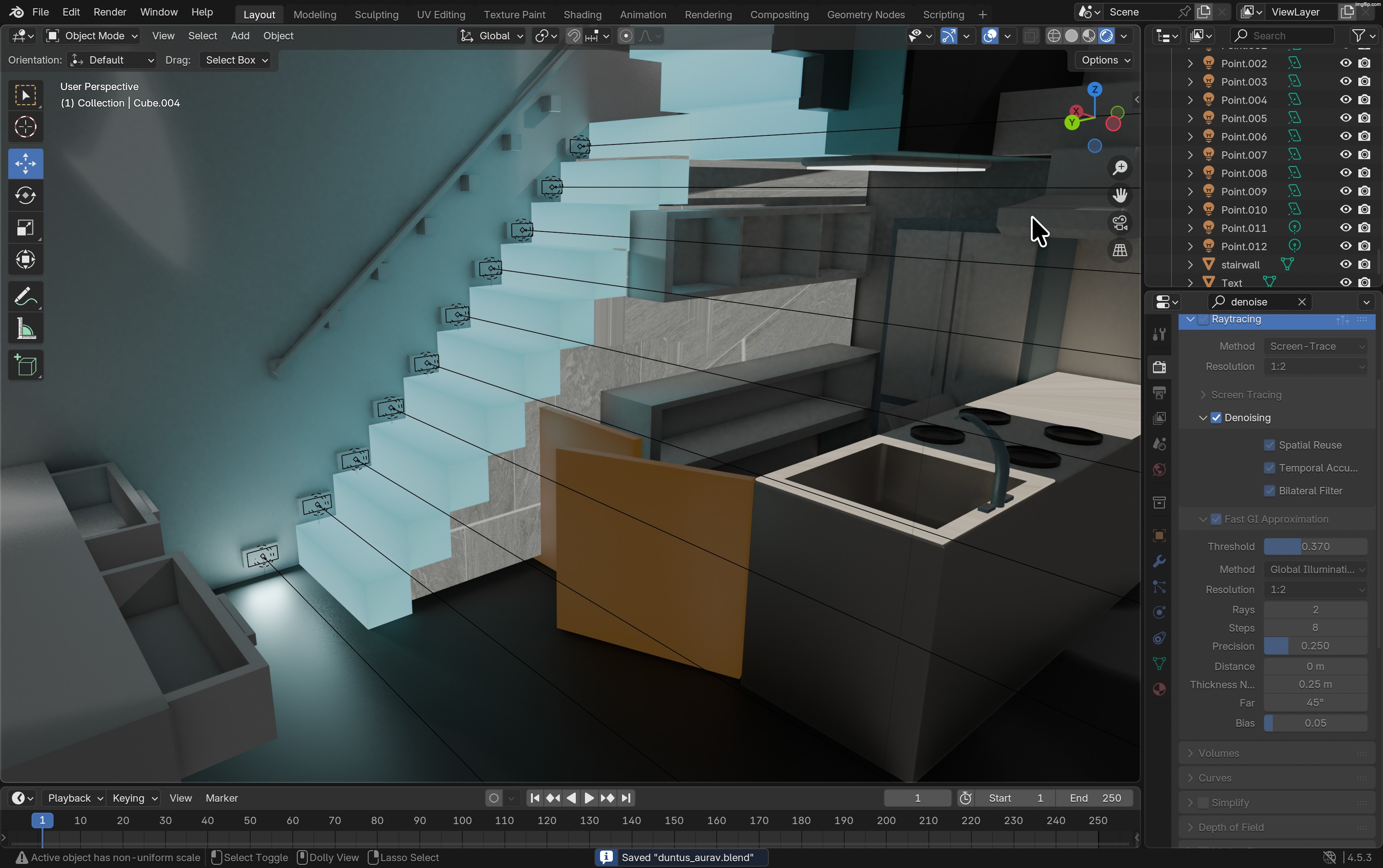The image size is (1383, 868).
Task: Switch to the UV Editing workspace
Action: tap(440, 14)
